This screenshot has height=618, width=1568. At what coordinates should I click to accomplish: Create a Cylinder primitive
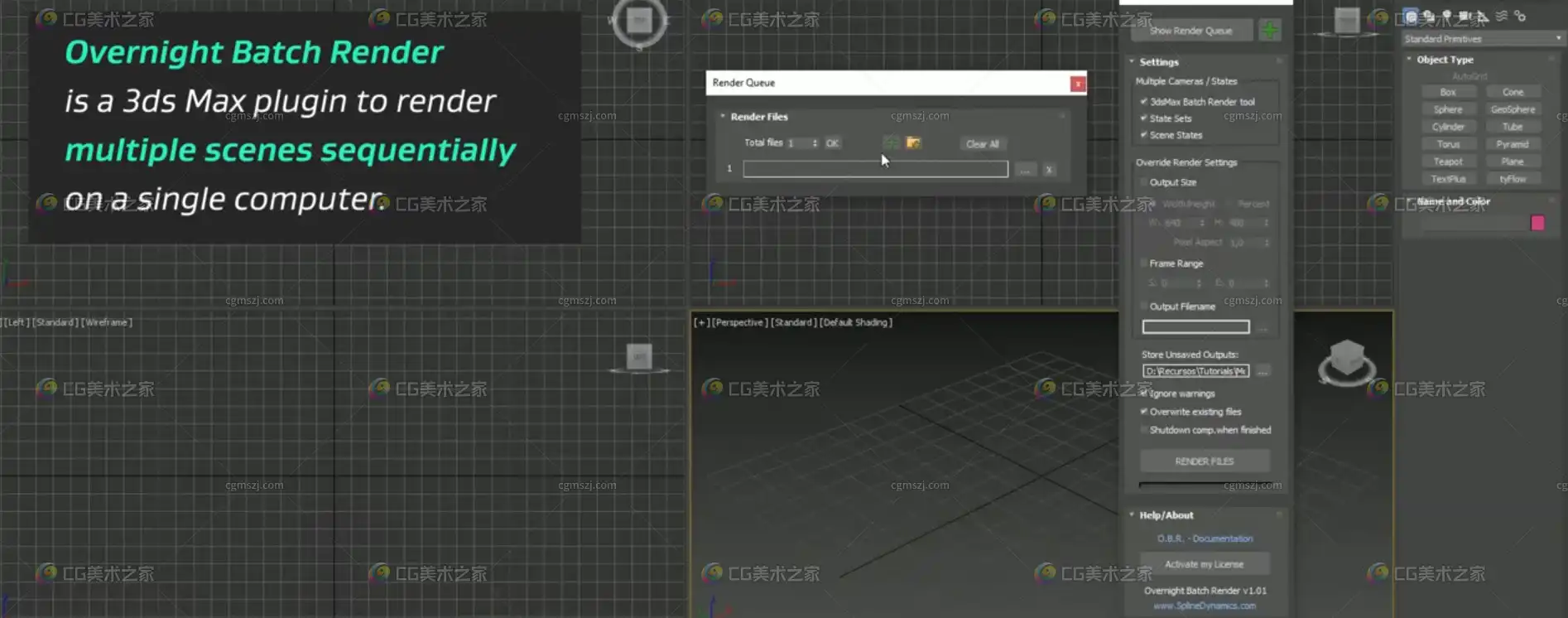click(x=1447, y=127)
